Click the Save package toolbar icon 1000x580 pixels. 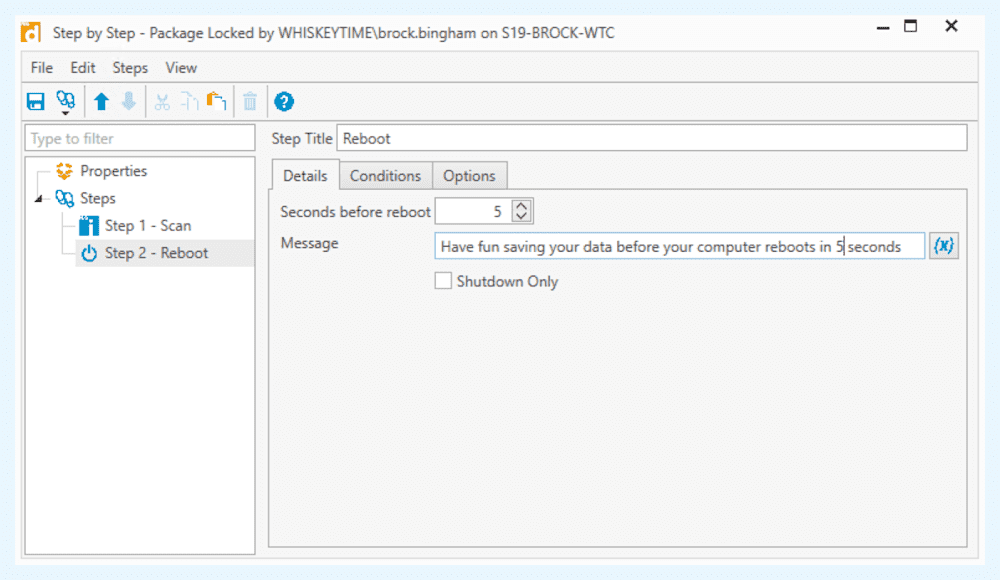(36, 101)
